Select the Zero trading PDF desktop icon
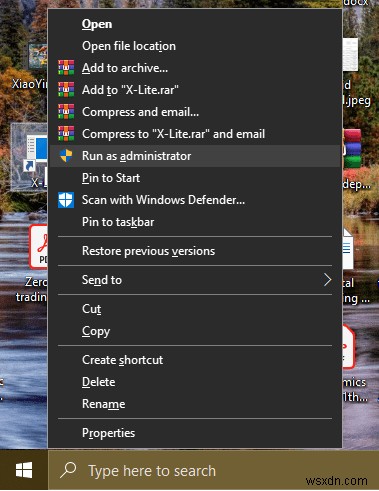This screenshot has height=491, width=379. click(x=38, y=247)
